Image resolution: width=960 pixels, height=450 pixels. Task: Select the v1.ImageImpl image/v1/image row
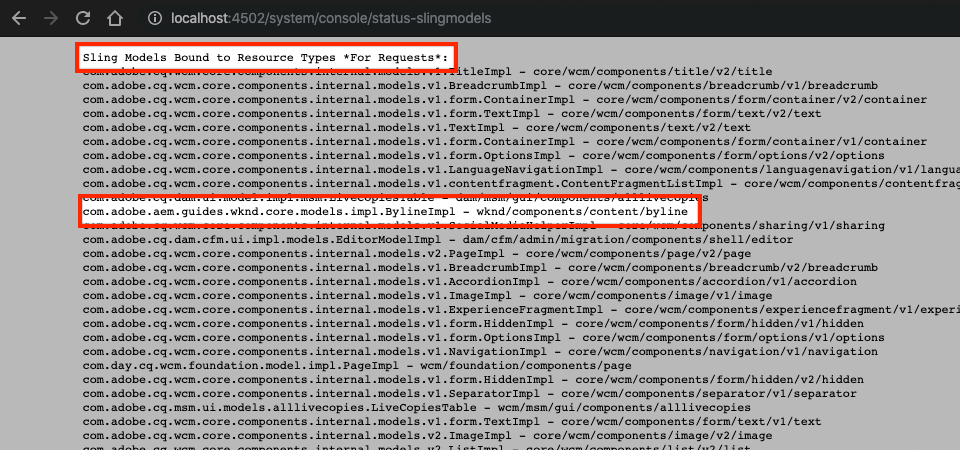point(427,296)
